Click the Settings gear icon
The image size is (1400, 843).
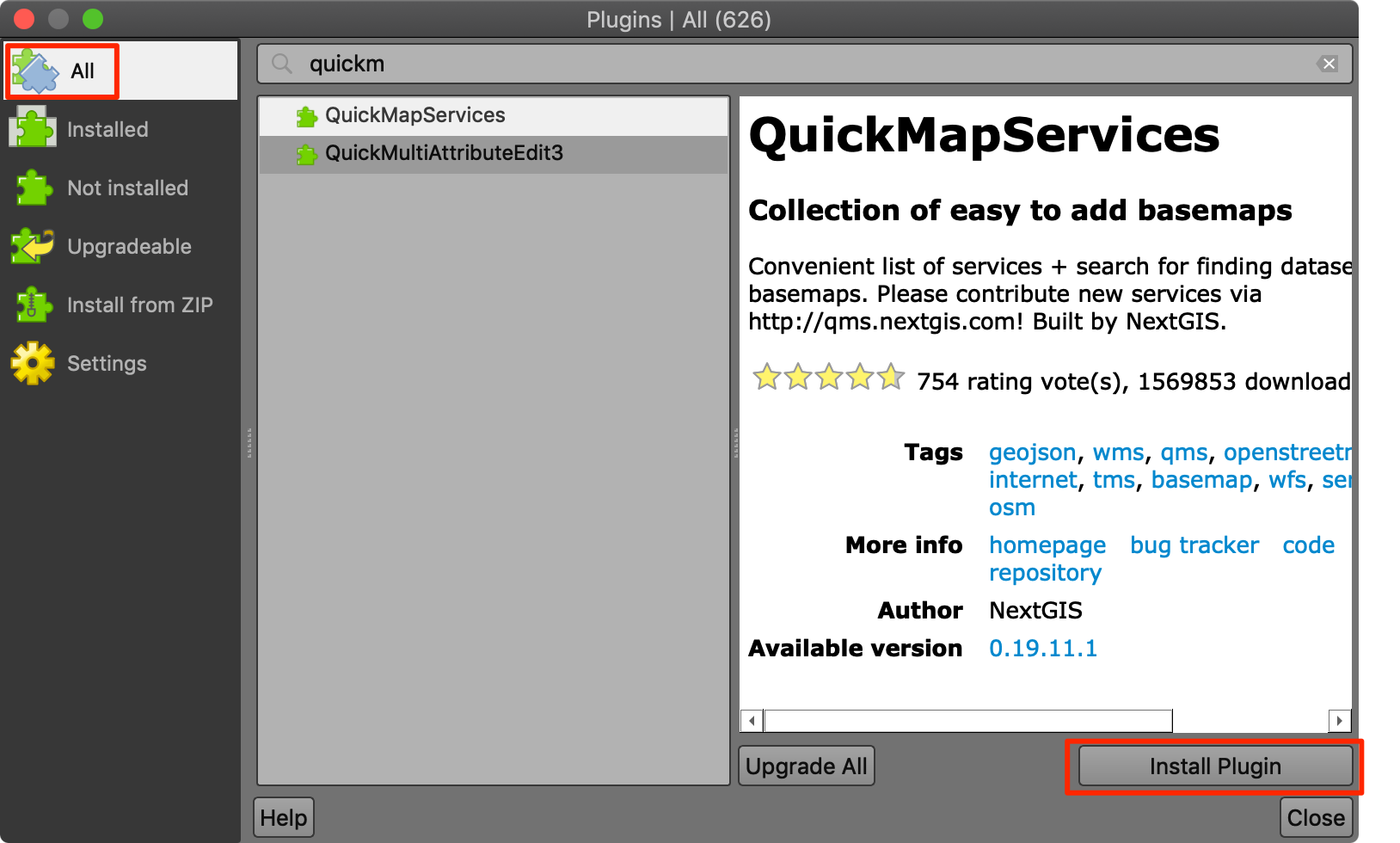pyautogui.click(x=33, y=363)
